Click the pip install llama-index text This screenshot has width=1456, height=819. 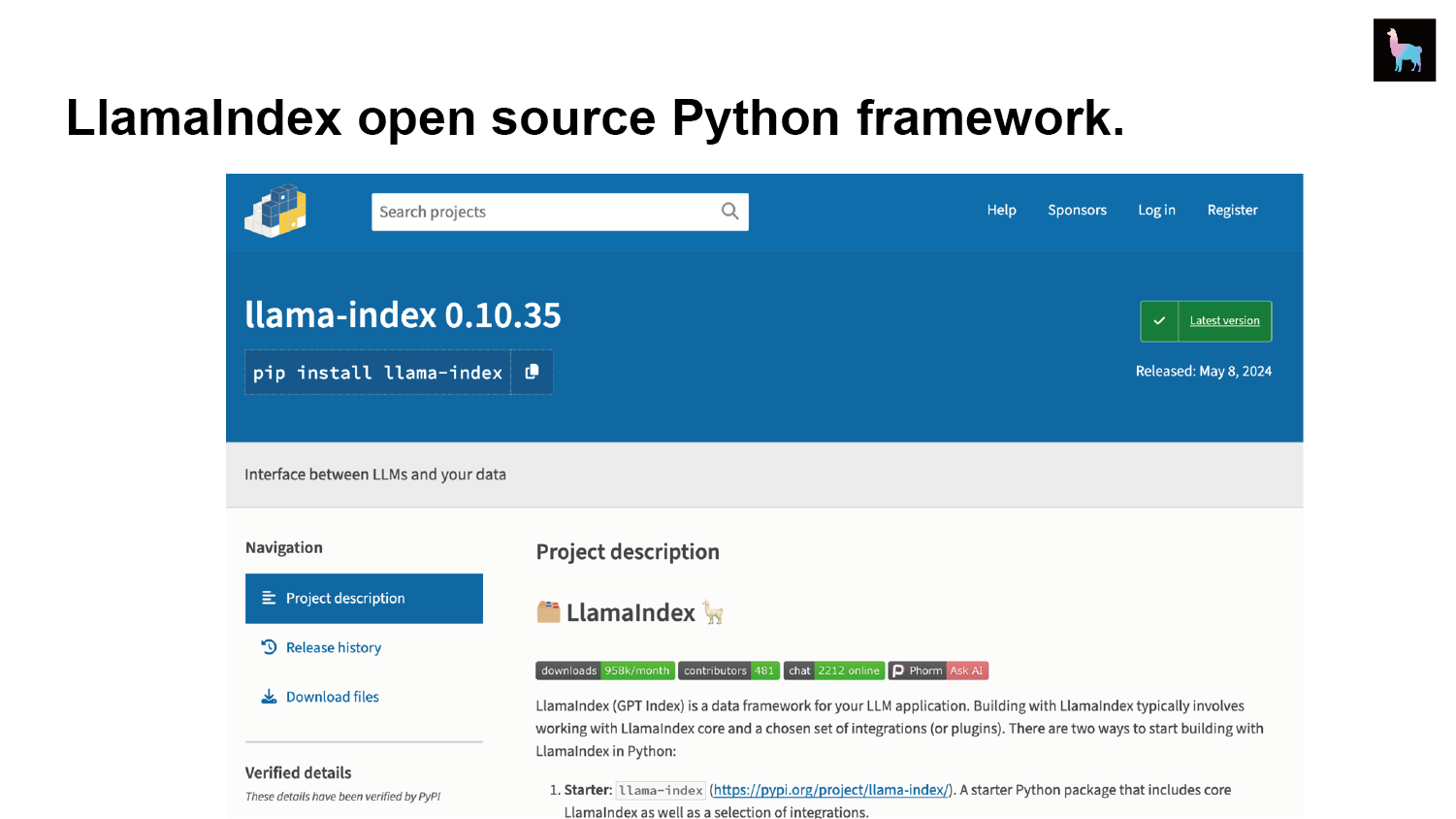(377, 373)
